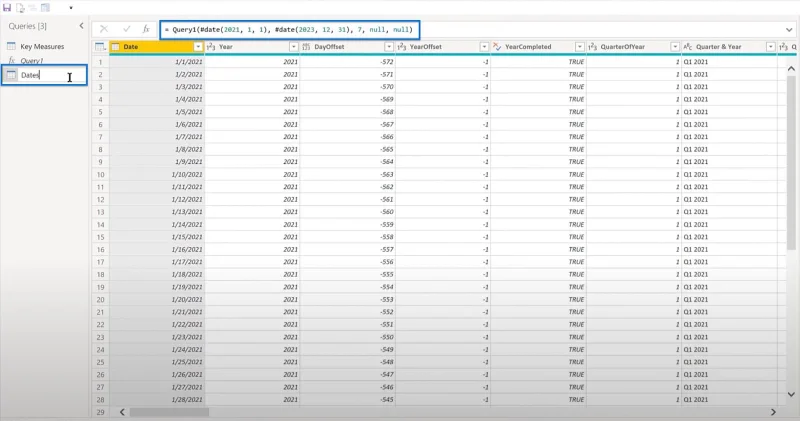Click the Date column type icon

click(116, 47)
